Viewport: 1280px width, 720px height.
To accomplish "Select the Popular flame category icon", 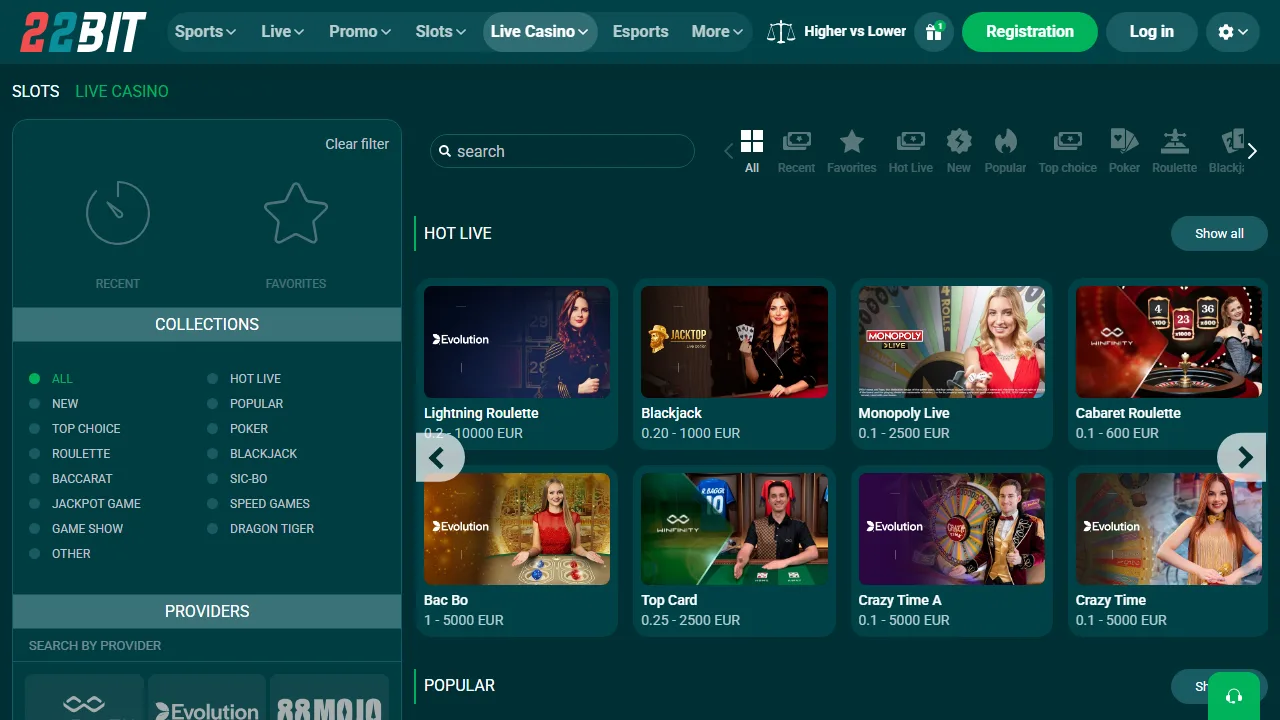I will [x=1005, y=141].
